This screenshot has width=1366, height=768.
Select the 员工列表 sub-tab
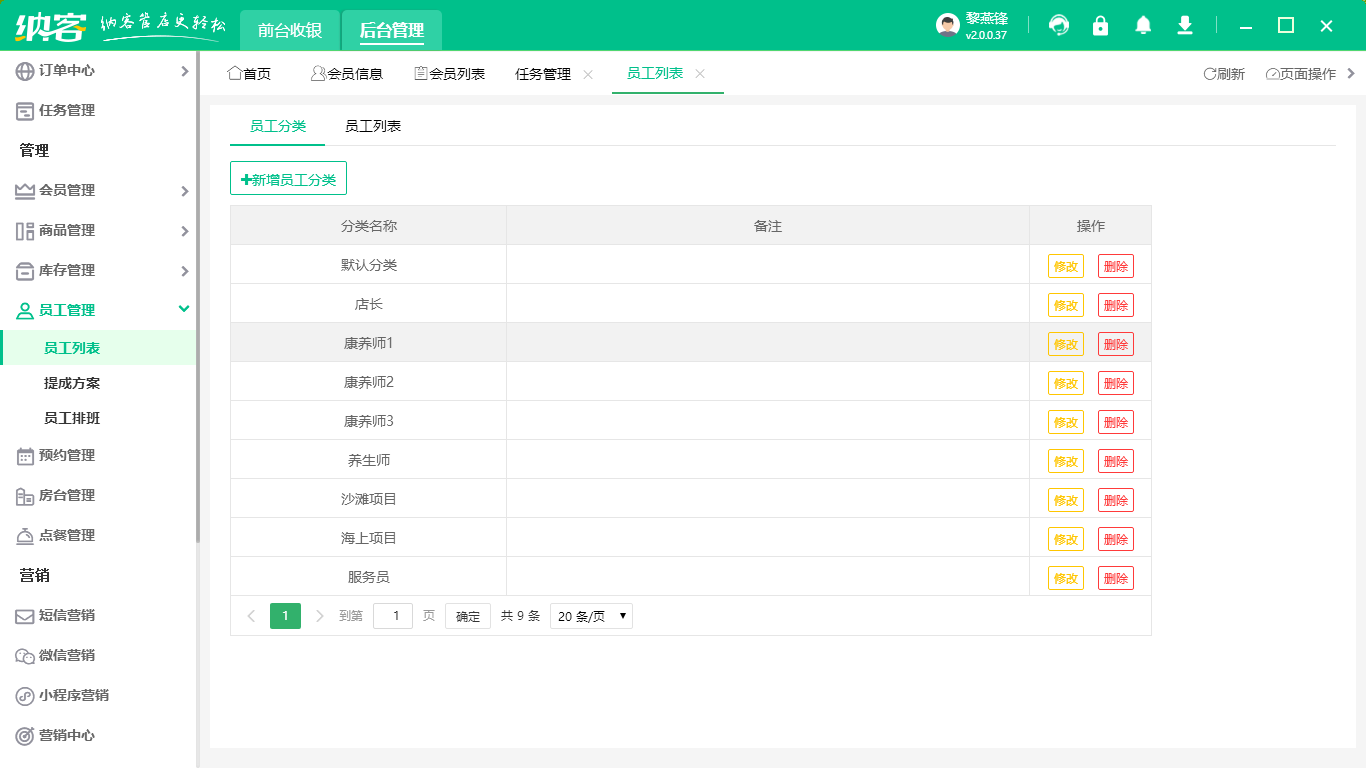373,126
